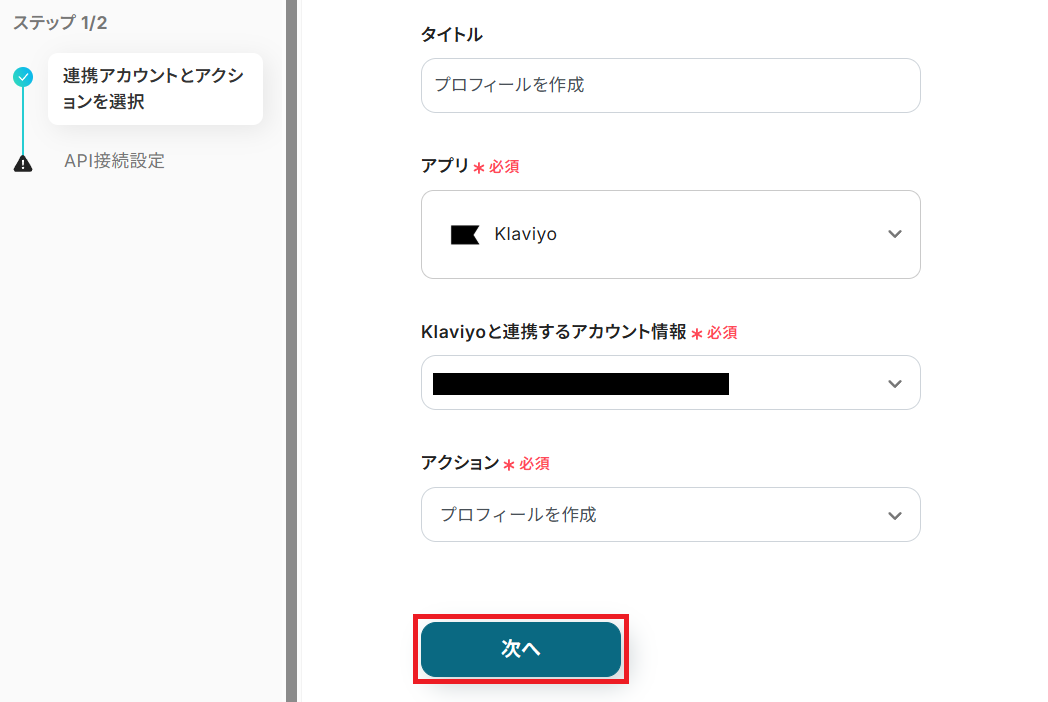Screen dimensions: 1048x702
Task: Select the 連携アカウントとアクションを選択 step
Action: pos(154,89)
